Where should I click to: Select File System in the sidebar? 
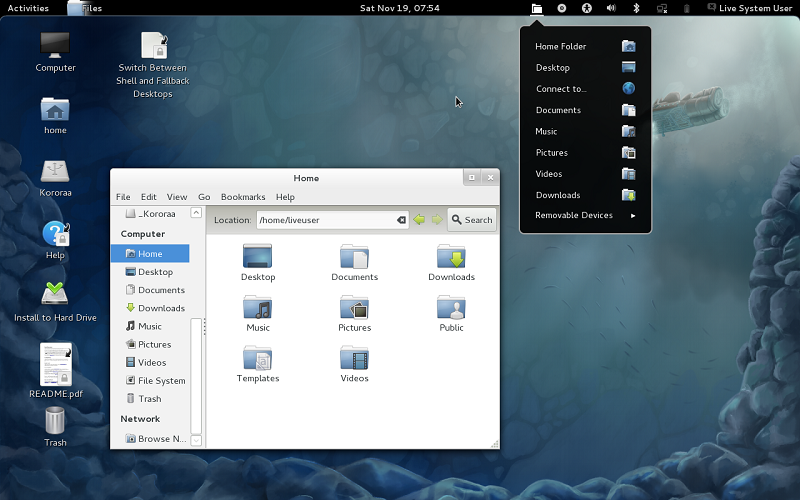[161, 381]
